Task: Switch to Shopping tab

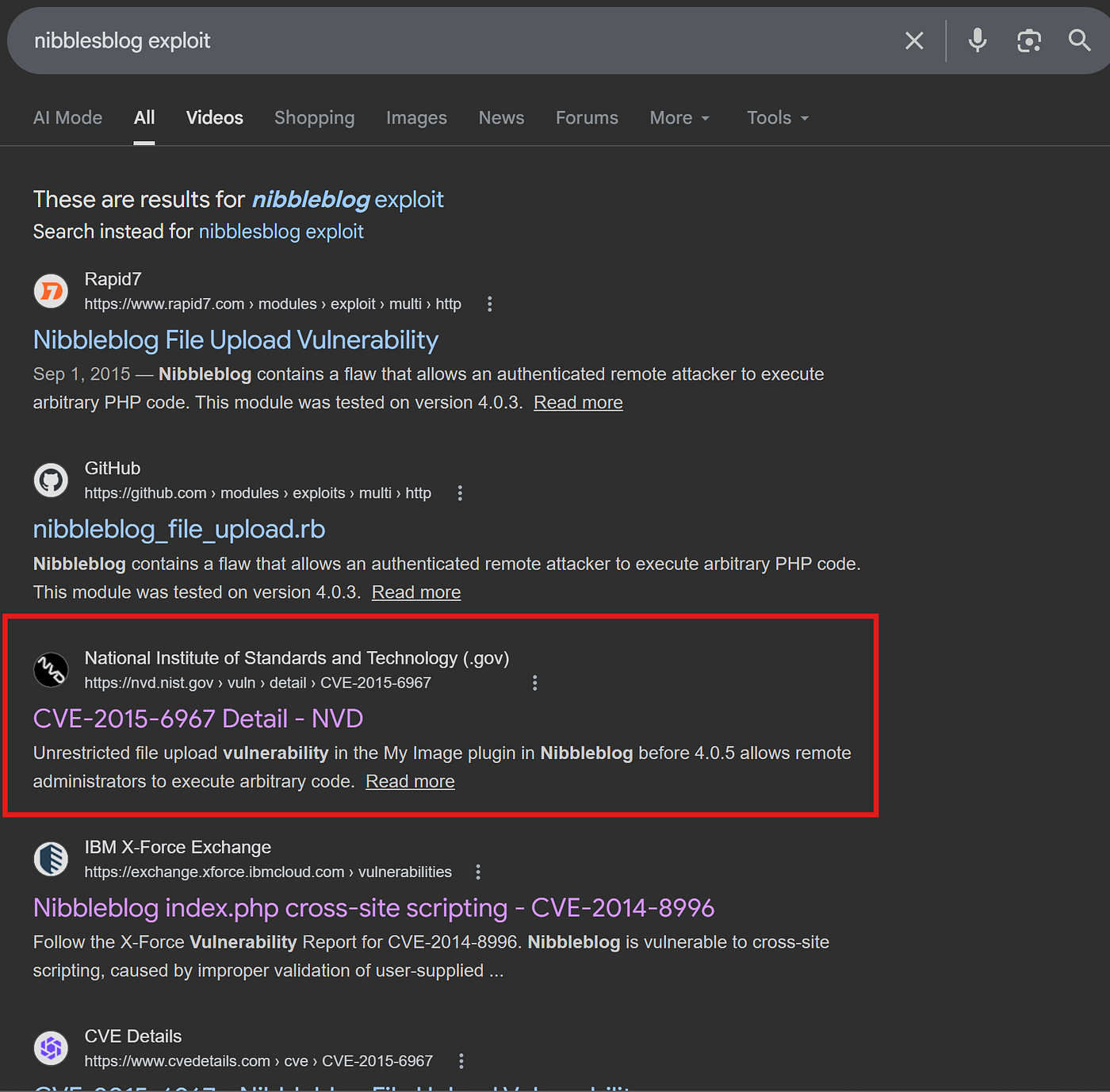Action: coord(315,117)
